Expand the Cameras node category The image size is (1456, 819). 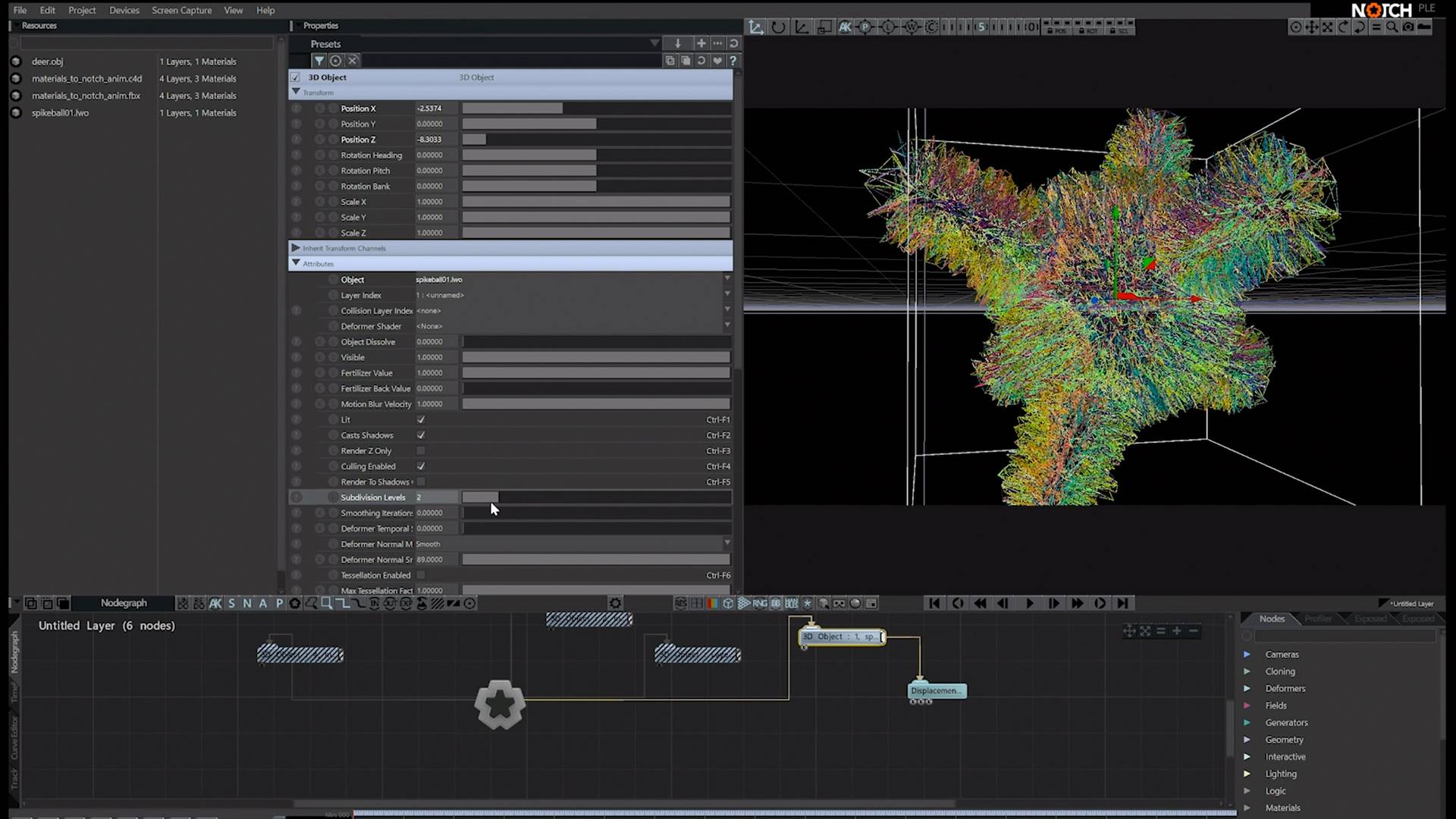[1247, 654]
